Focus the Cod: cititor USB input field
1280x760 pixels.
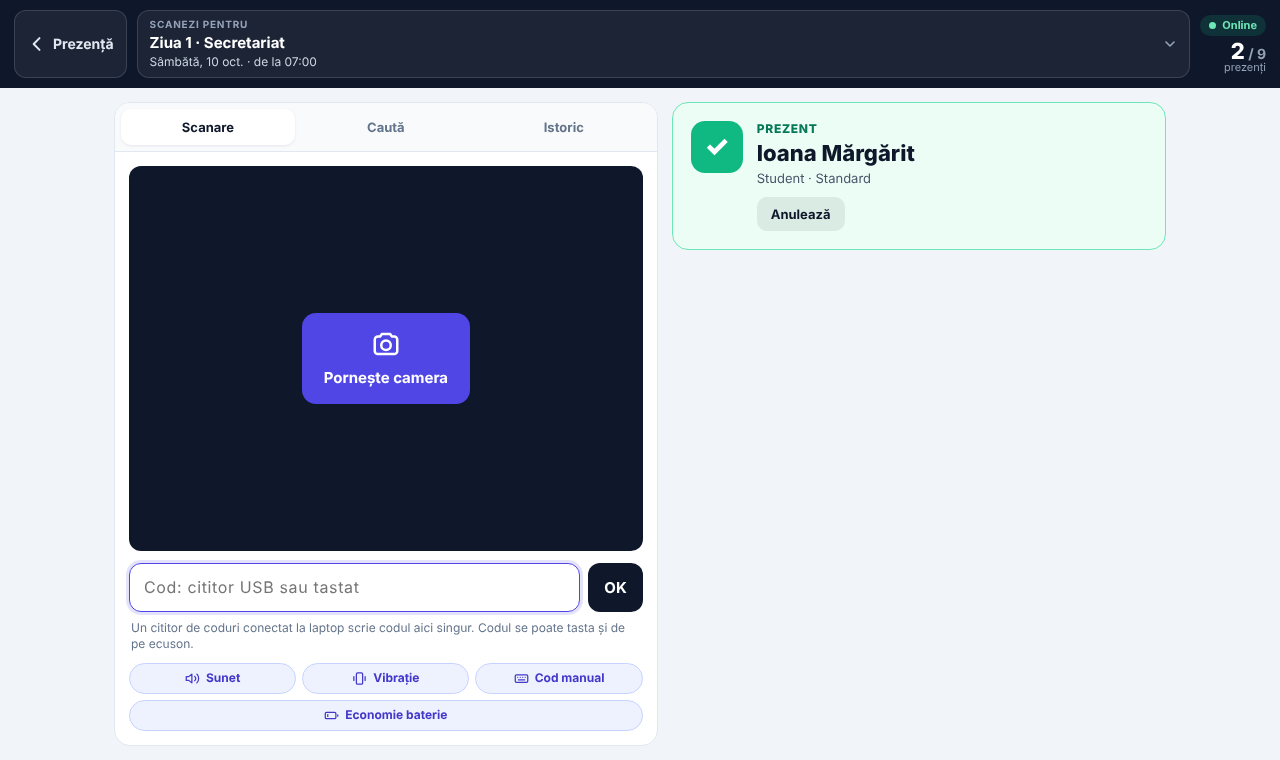354,588
